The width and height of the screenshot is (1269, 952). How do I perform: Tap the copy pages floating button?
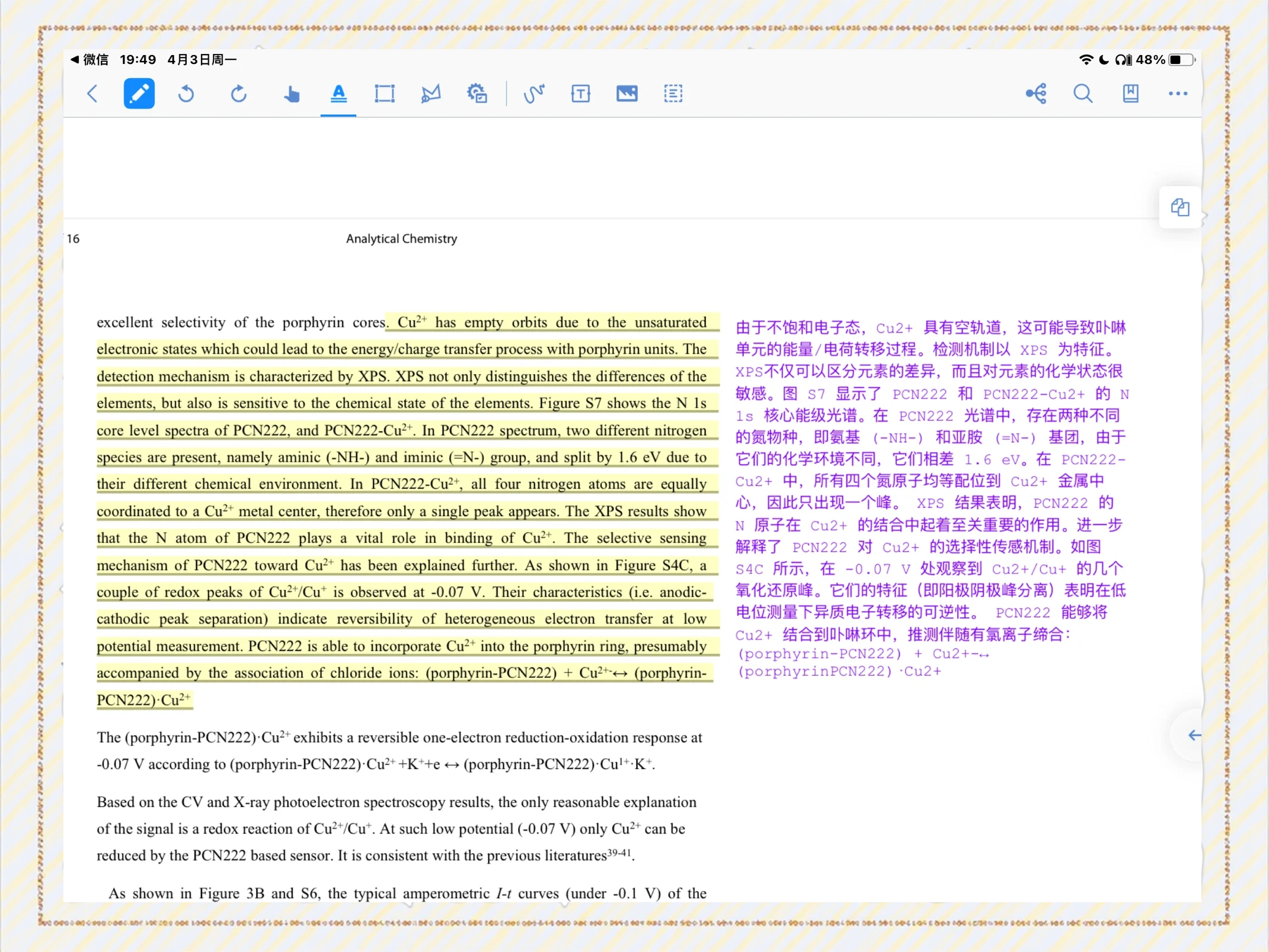(x=1180, y=207)
